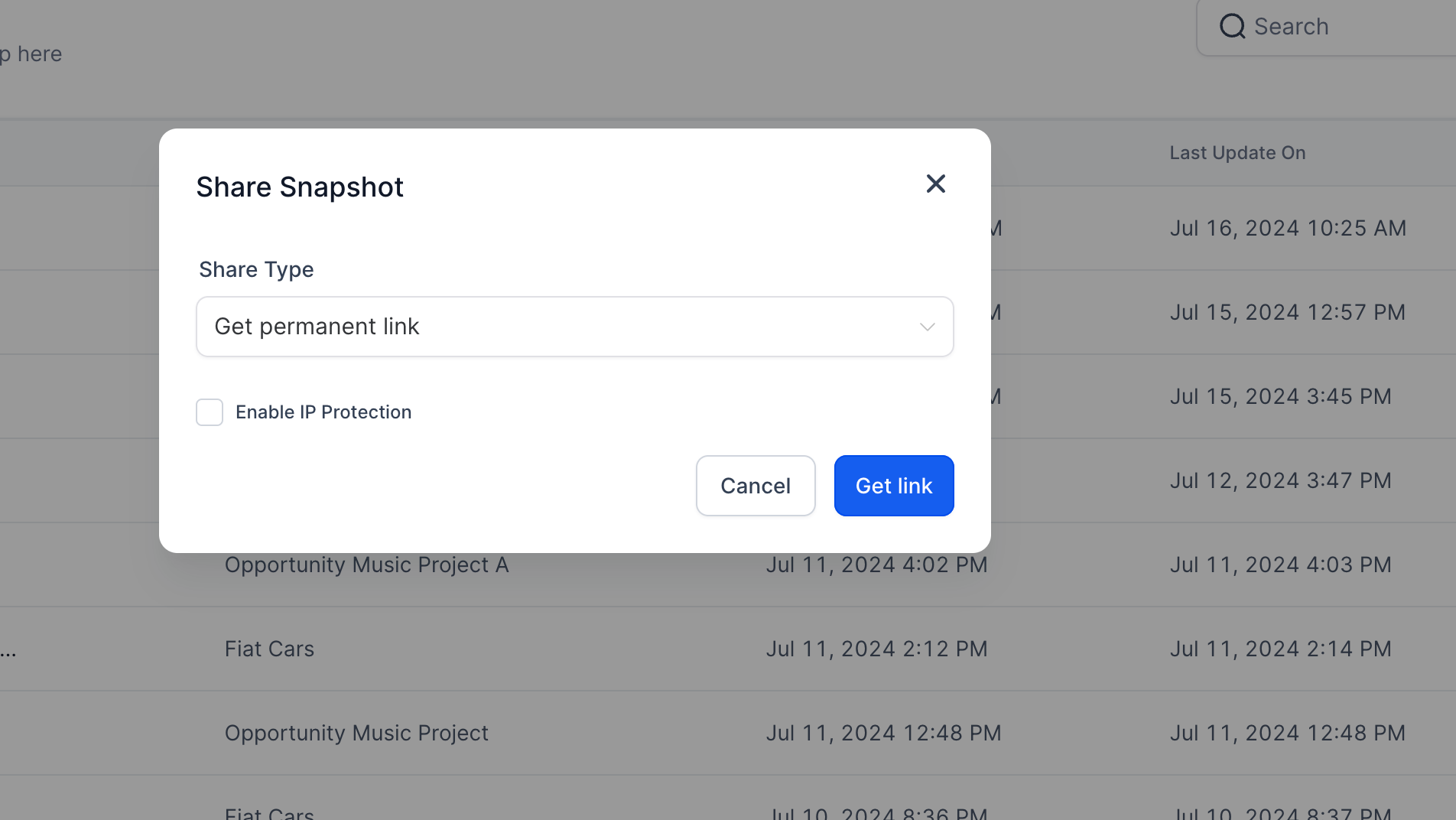This screenshot has width=1456, height=820.
Task: Open the Share Type dropdown
Action: click(x=574, y=327)
